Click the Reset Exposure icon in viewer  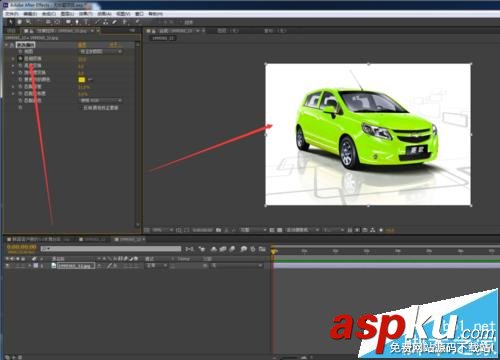pos(381,230)
